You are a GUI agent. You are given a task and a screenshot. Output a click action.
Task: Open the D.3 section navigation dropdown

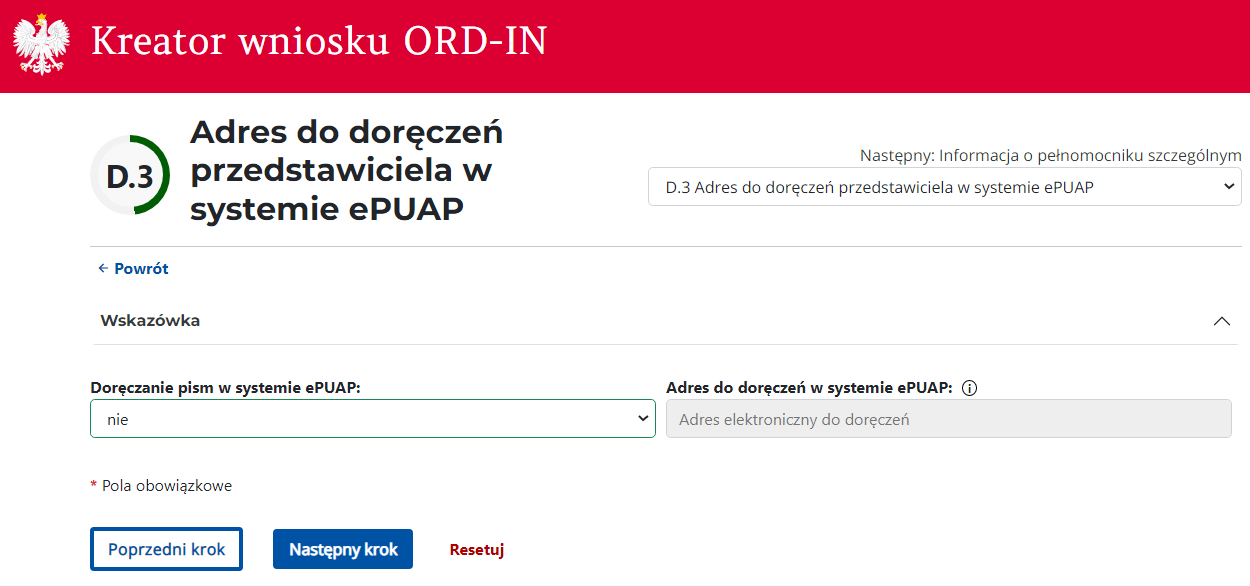click(x=944, y=187)
